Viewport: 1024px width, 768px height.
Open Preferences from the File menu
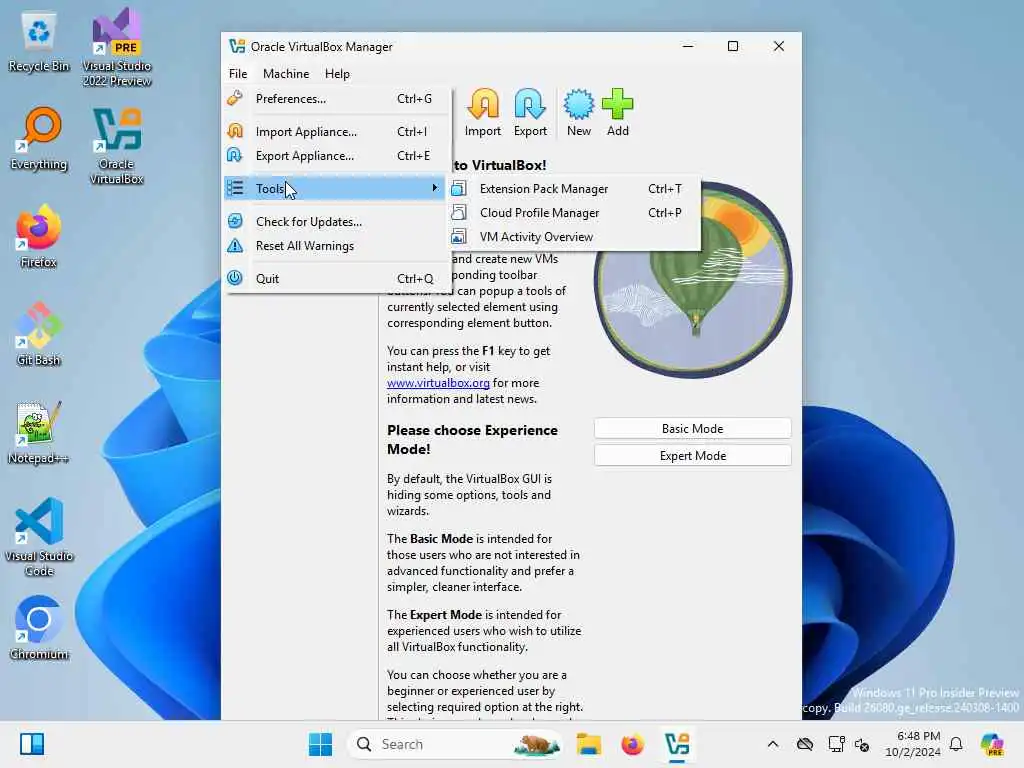click(337, 99)
